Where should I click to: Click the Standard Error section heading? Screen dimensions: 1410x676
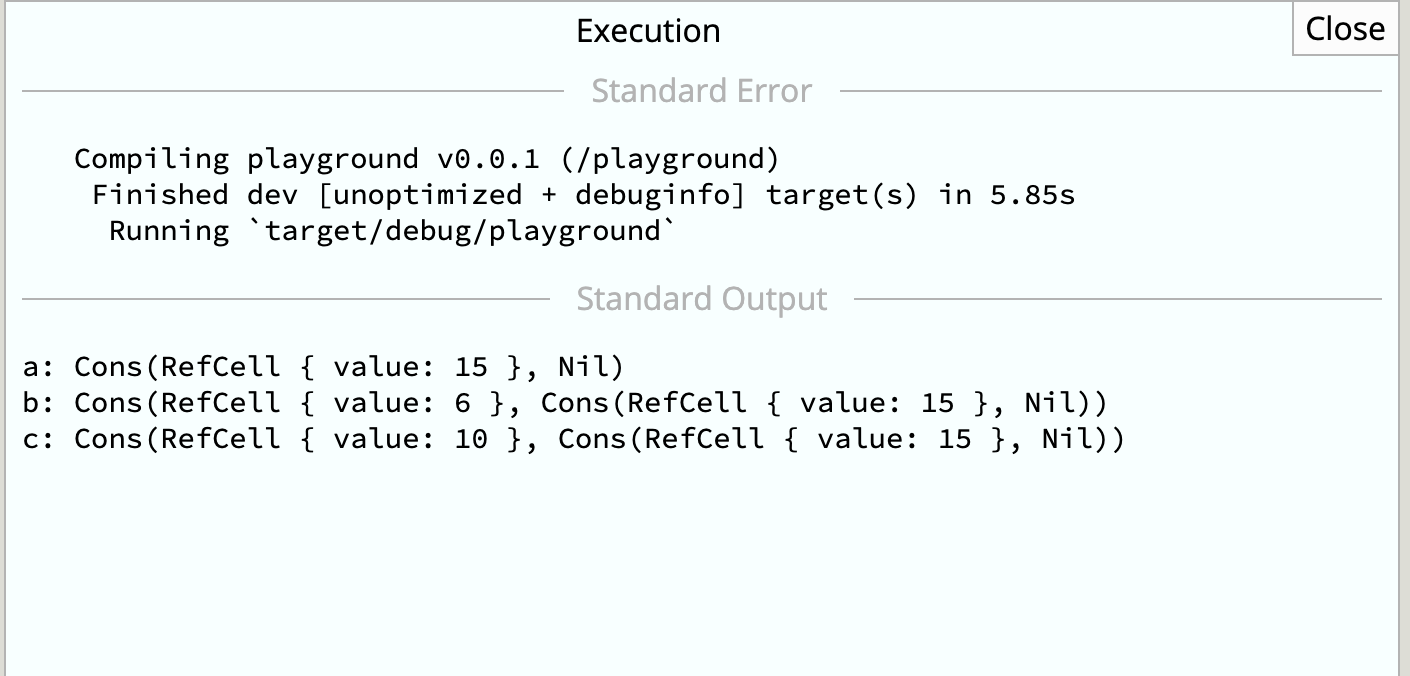point(701,91)
